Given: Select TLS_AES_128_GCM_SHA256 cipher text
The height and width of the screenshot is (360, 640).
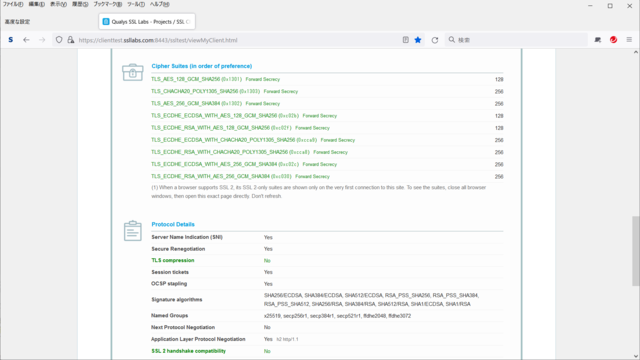Looking at the screenshot, I should point(185,79).
